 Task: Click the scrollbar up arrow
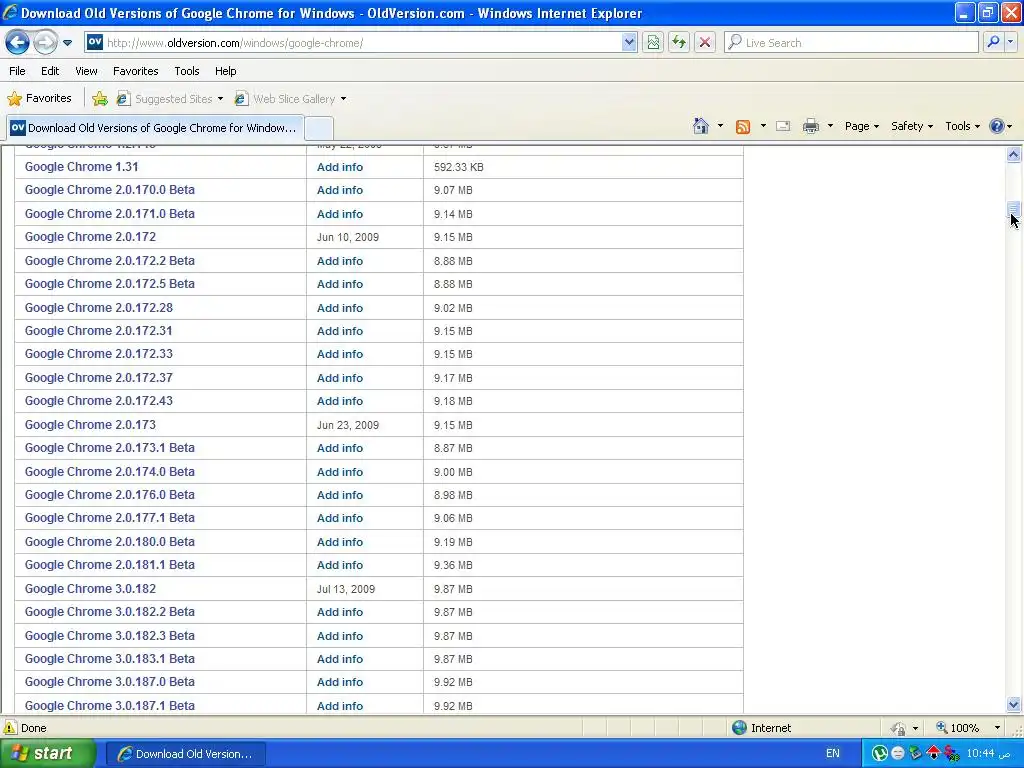(x=1014, y=155)
